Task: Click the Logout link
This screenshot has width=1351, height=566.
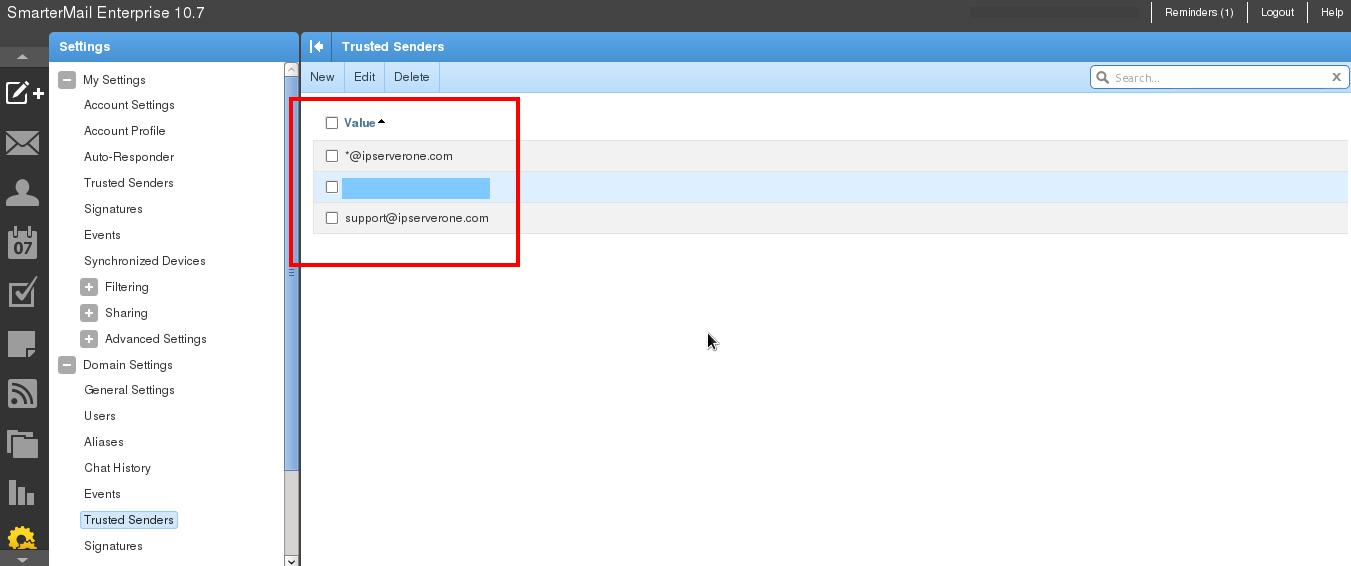Action: (x=1277, y=12)
